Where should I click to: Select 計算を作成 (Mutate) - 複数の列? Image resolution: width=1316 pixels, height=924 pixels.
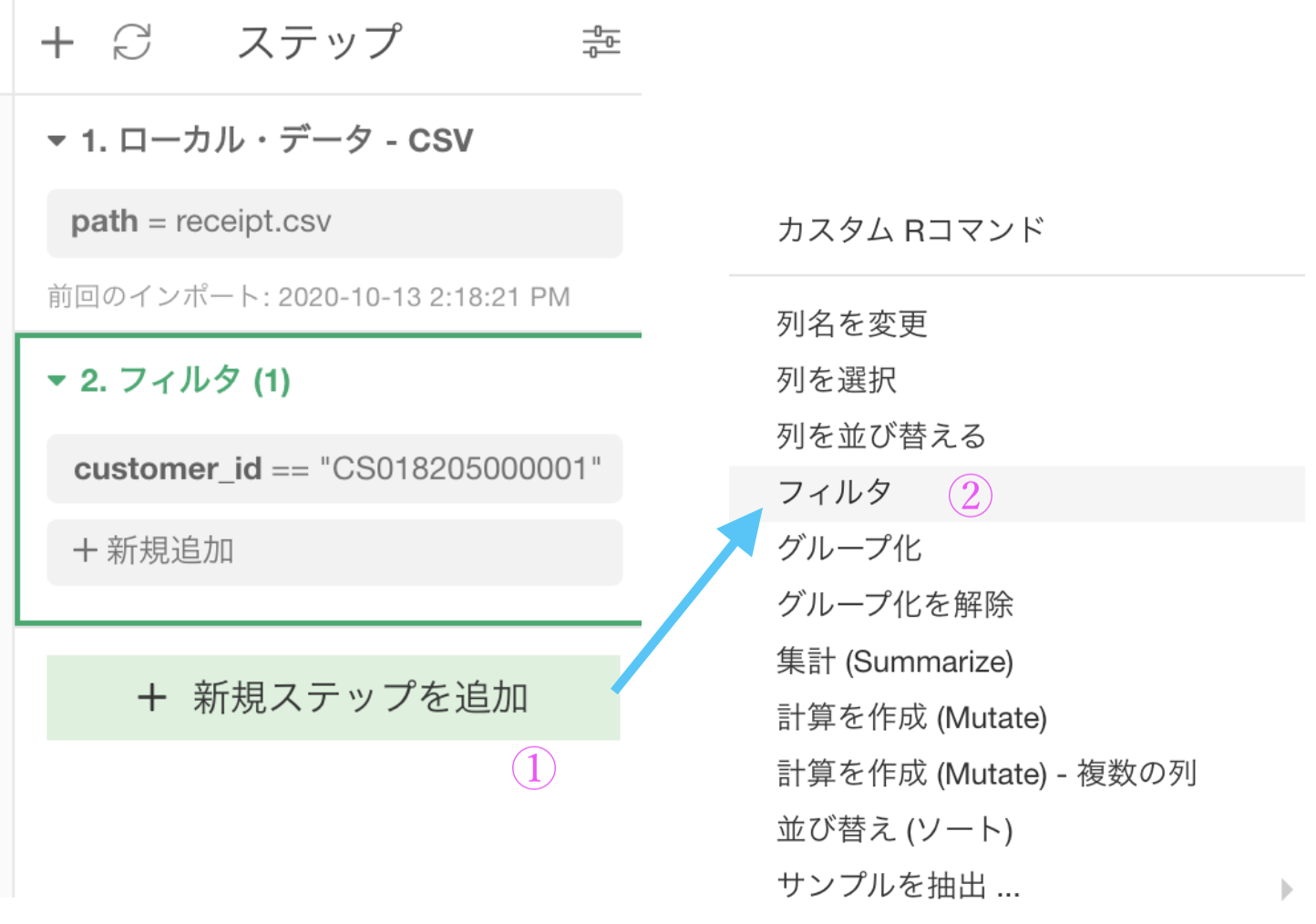986,774
